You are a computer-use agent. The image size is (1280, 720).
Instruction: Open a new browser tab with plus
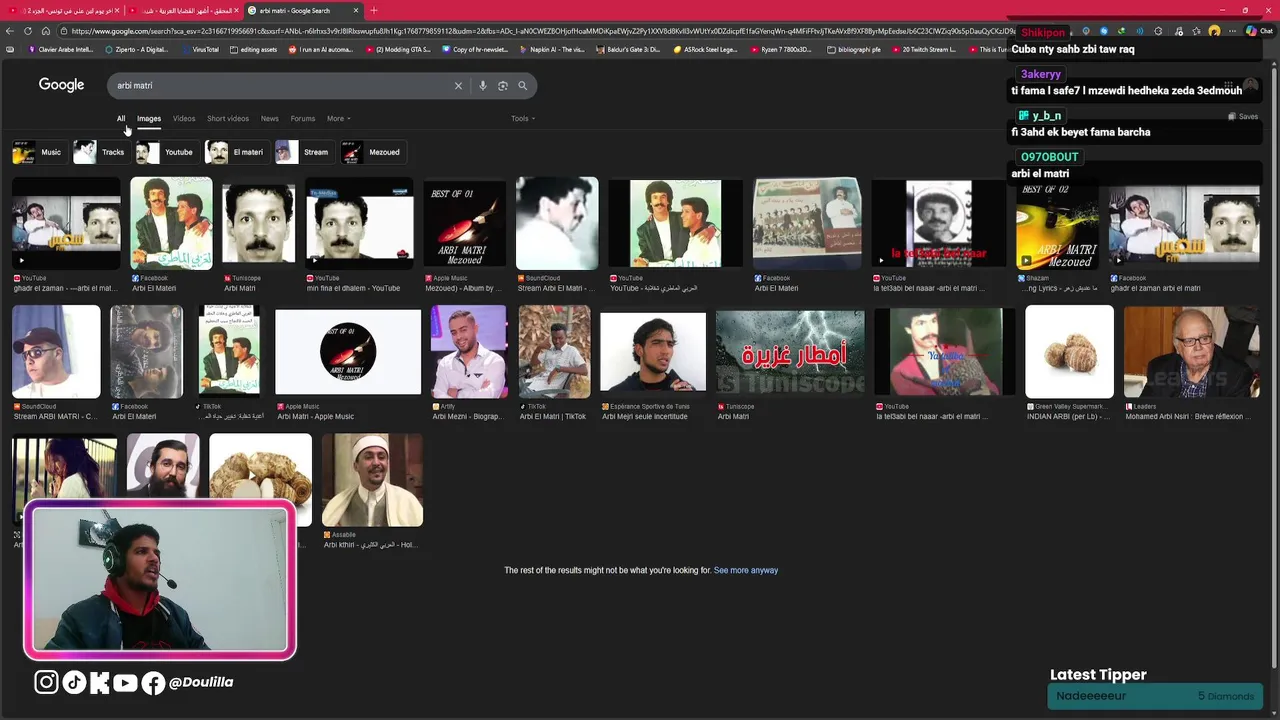374,10
